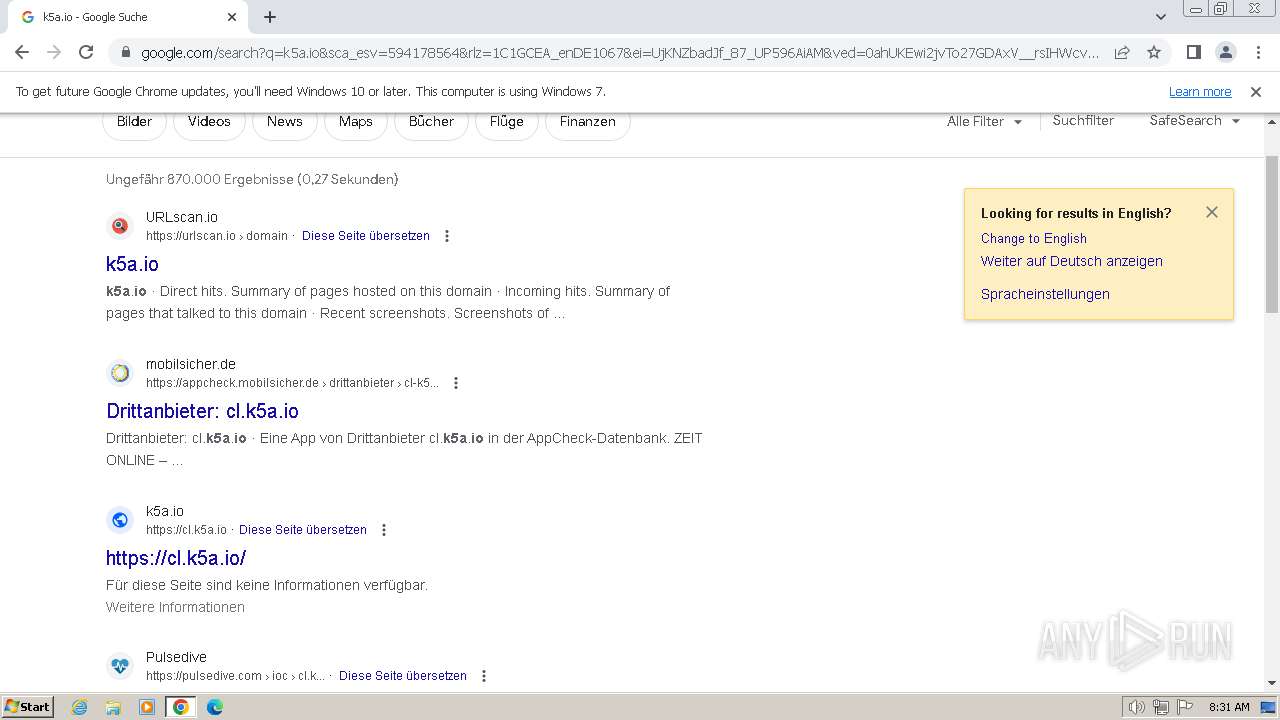Click the mobilsicher.de site favicon
This screenshot has width=1280, height=720.
(x=120, y=373)
